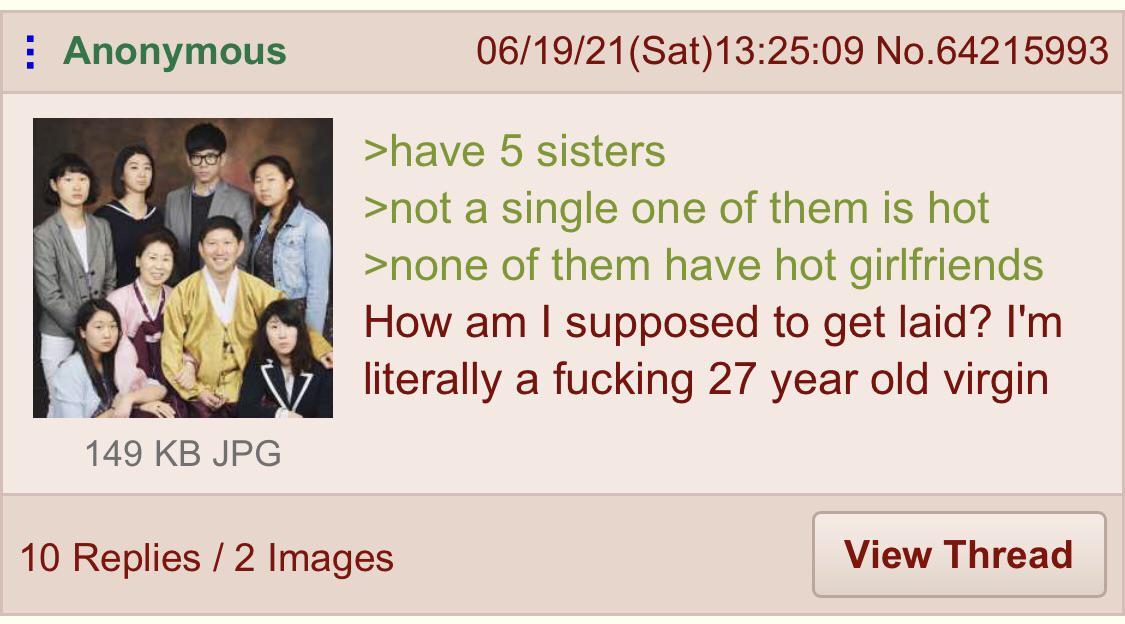This screenshot has height=624, width=1125.
Task: Click the empty post header bar area
Action: pyautogui.click(x=380, y=52)
